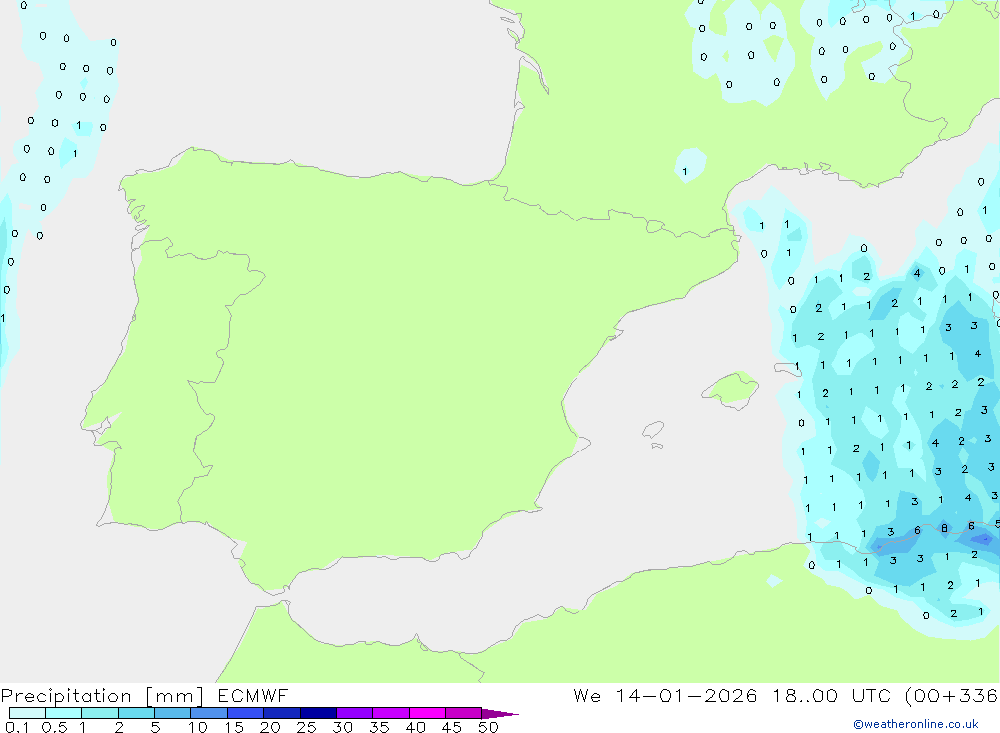Click the 'Precipitation [mm]' title text
The width and height of the screenshot is (1000, 733).
102,696
